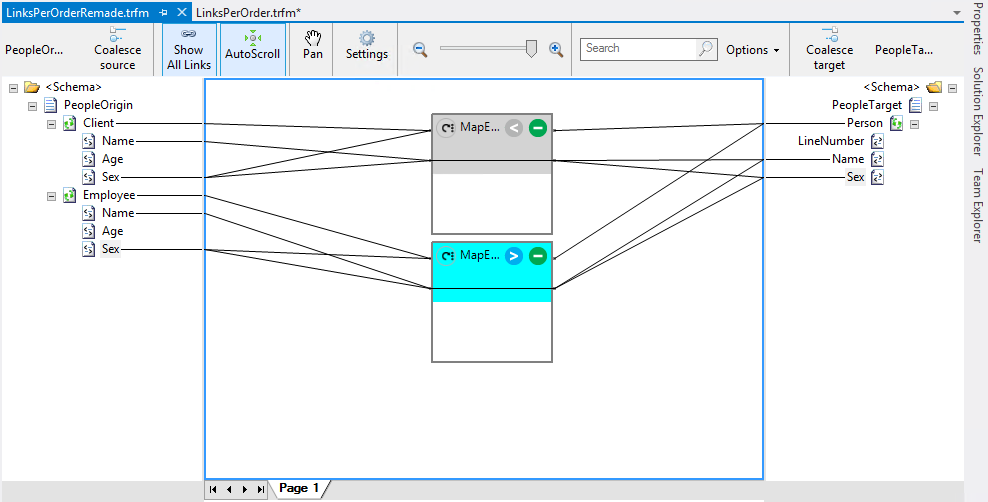Click green minus icon on cyan MapEach functoid
988x502 pixels.
[x=538, y=256]
